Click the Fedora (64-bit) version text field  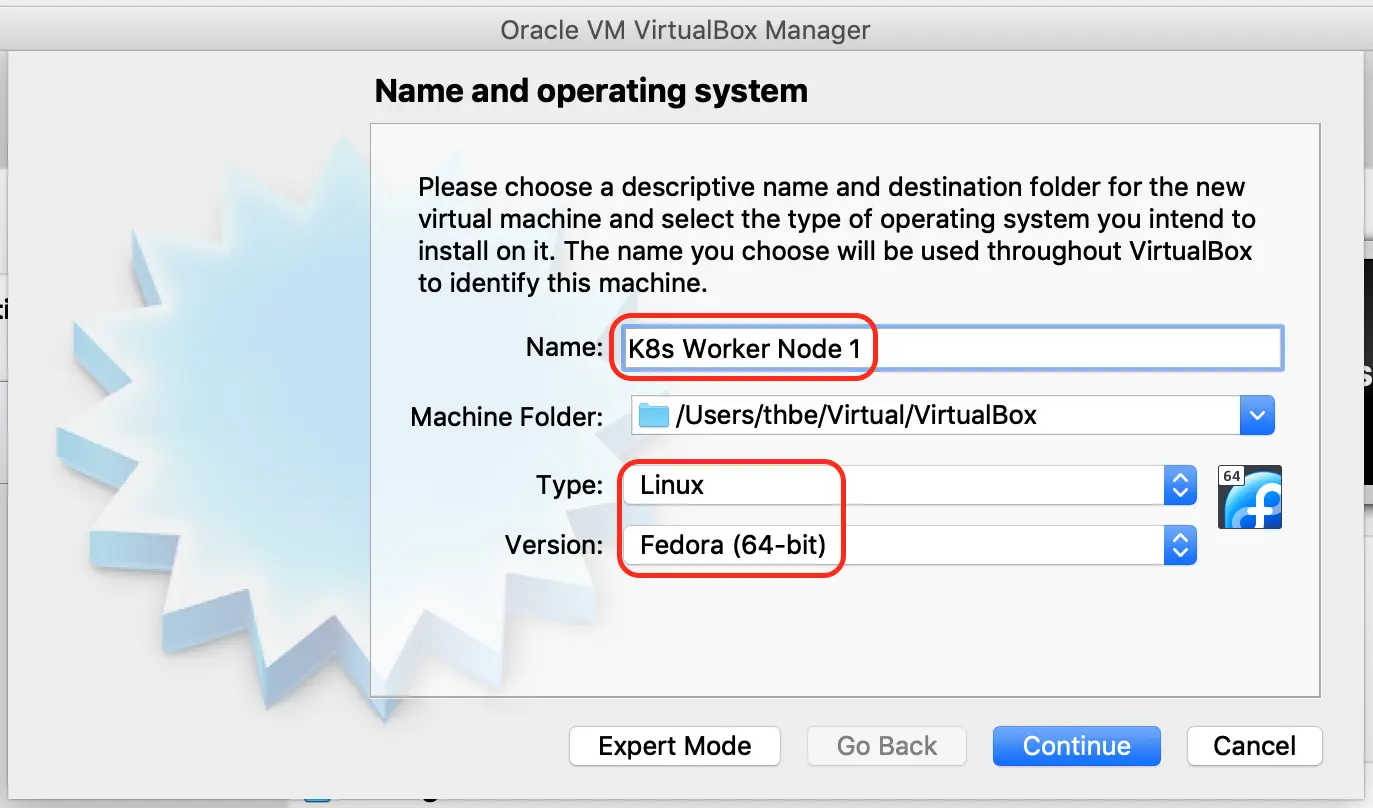735,545
